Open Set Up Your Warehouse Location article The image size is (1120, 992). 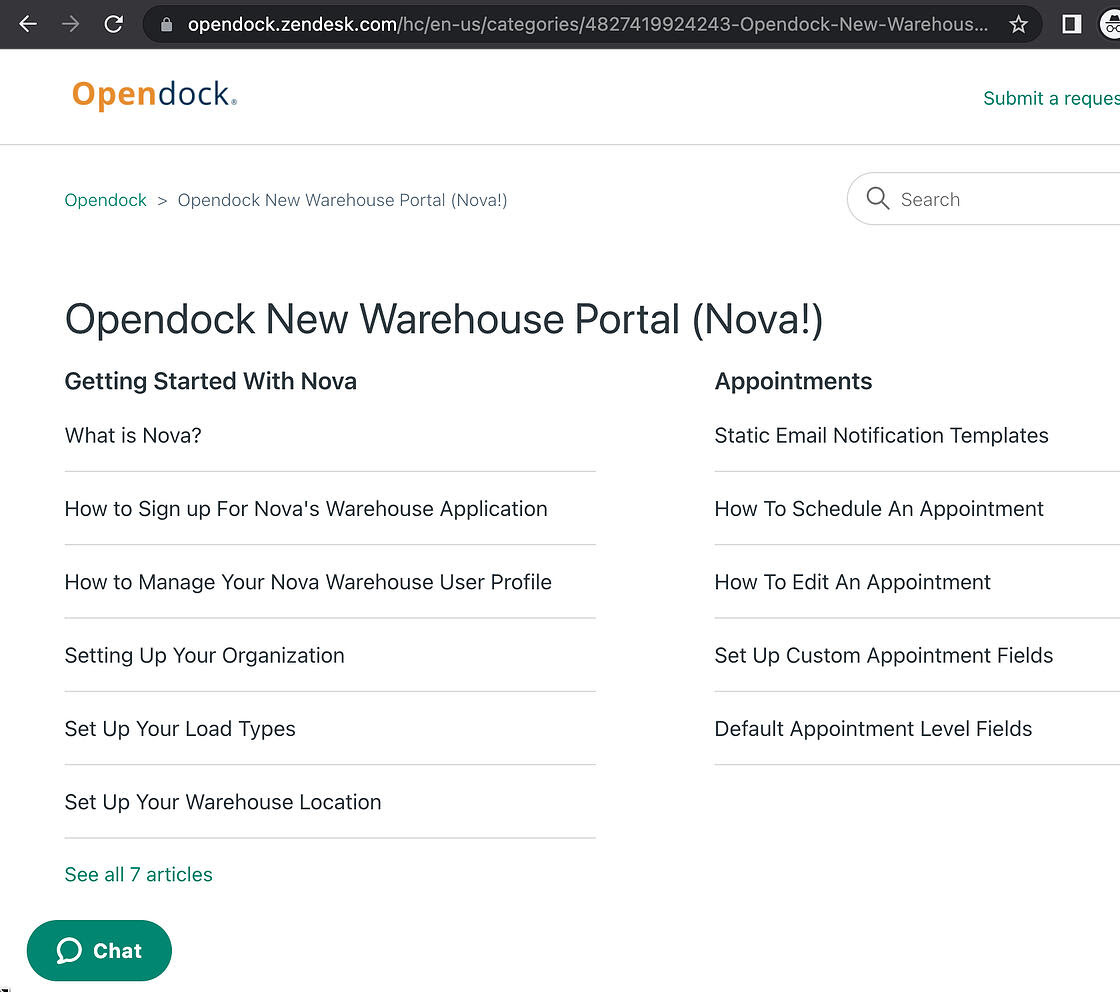pyautogui.click(x=223, y=803)
